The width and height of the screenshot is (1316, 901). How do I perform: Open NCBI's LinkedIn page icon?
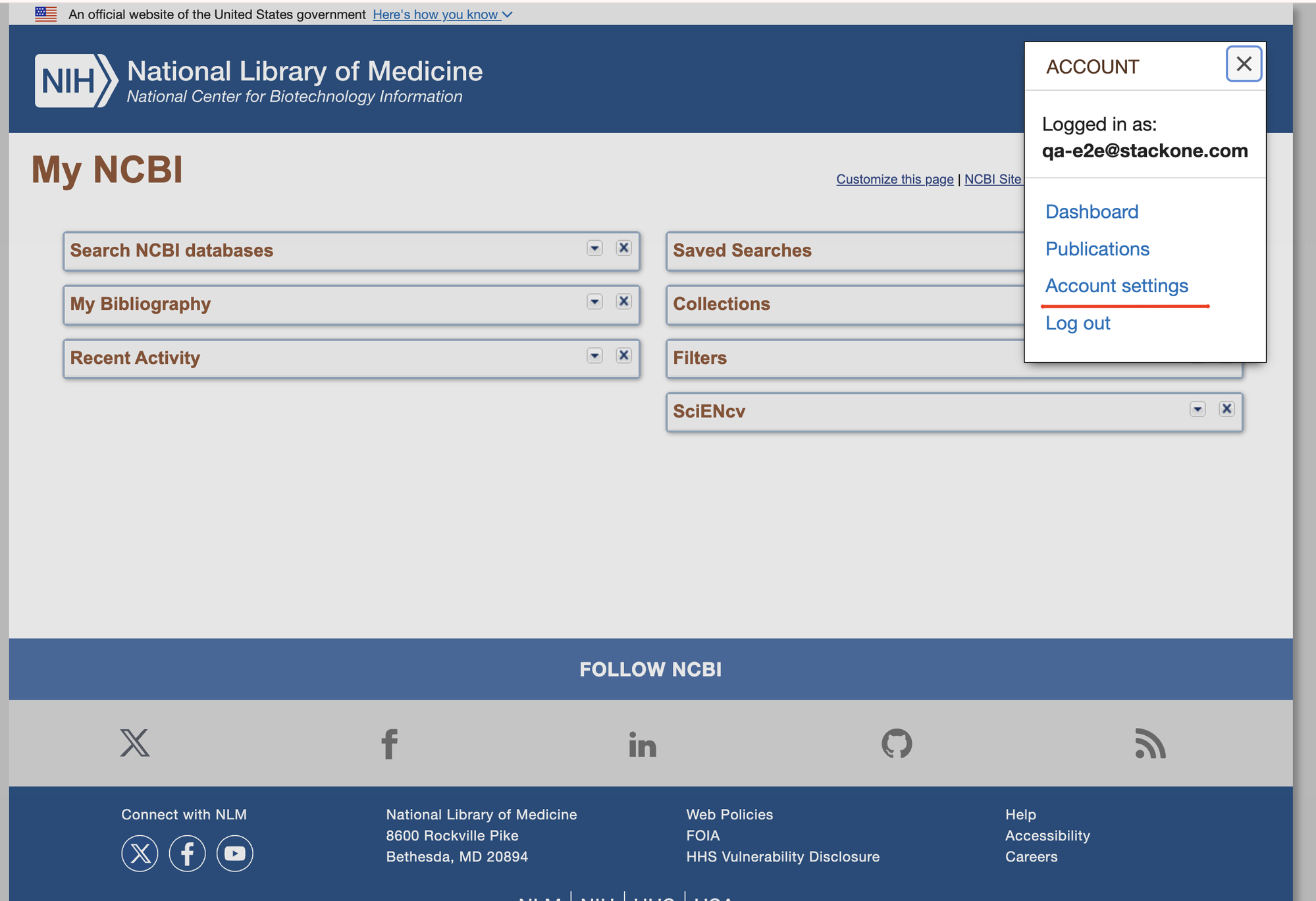point(643,744)
